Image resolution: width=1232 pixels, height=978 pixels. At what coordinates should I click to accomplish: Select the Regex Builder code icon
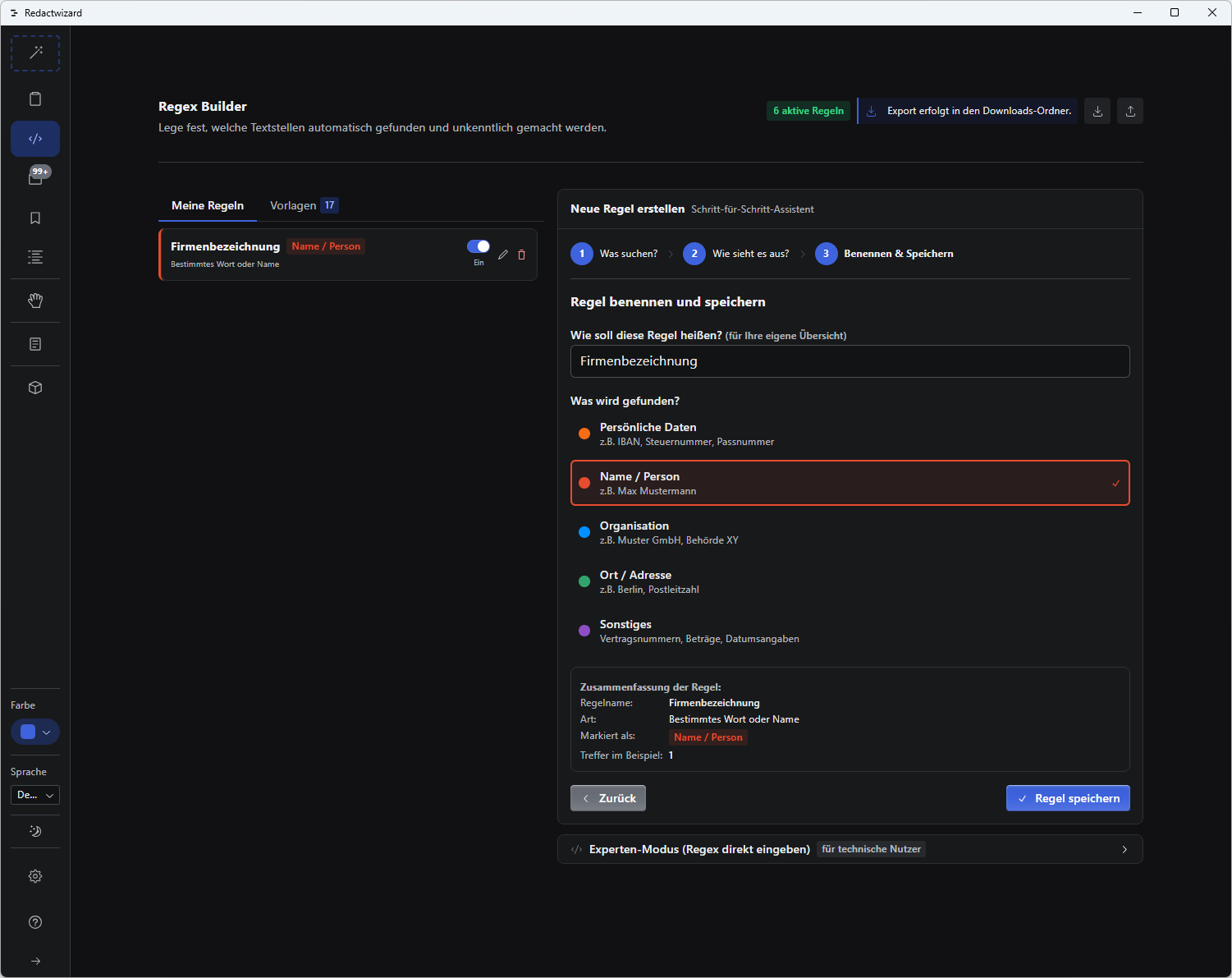pos(35,139)
